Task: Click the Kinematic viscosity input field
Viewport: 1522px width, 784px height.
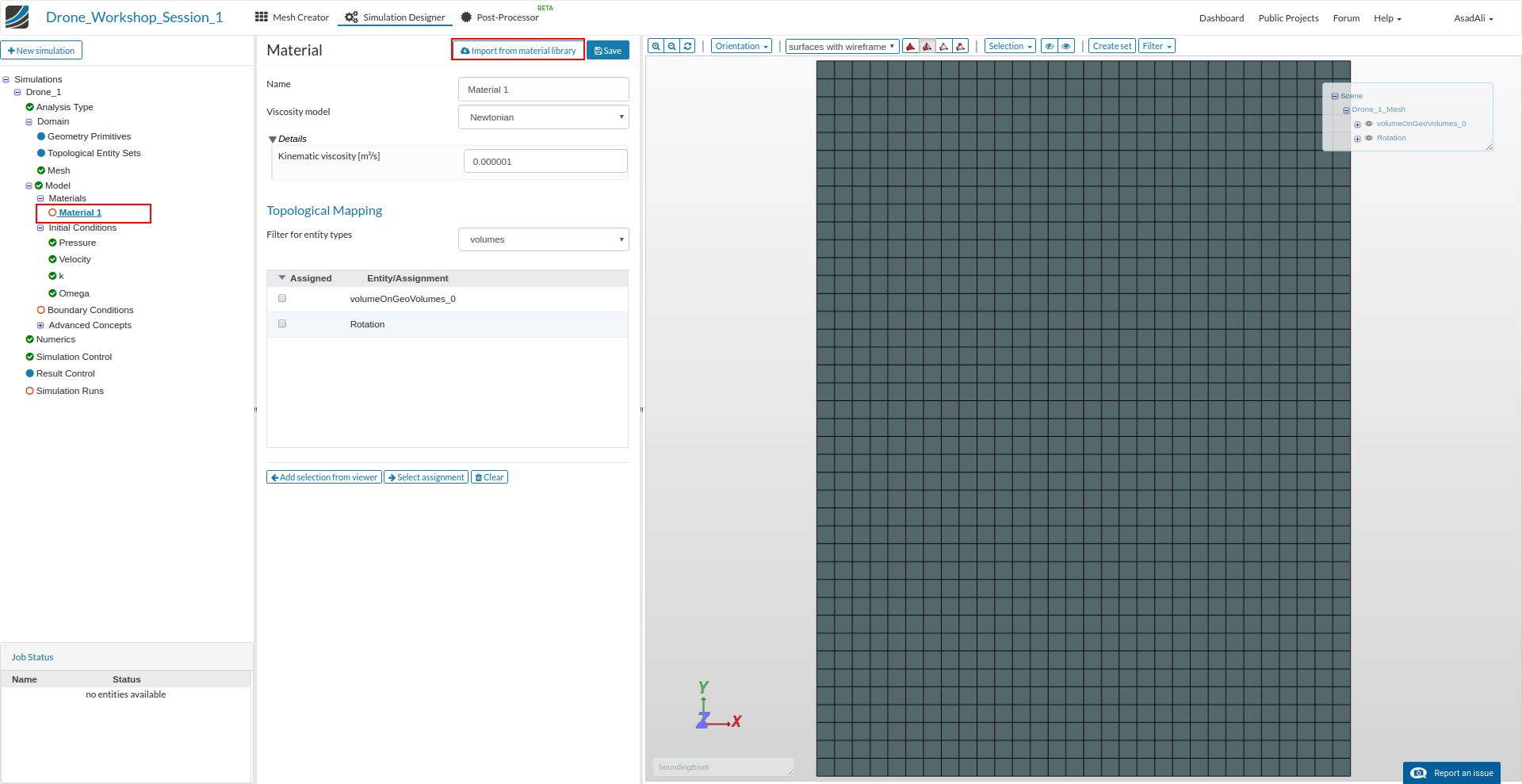Action: coord(545,162)
